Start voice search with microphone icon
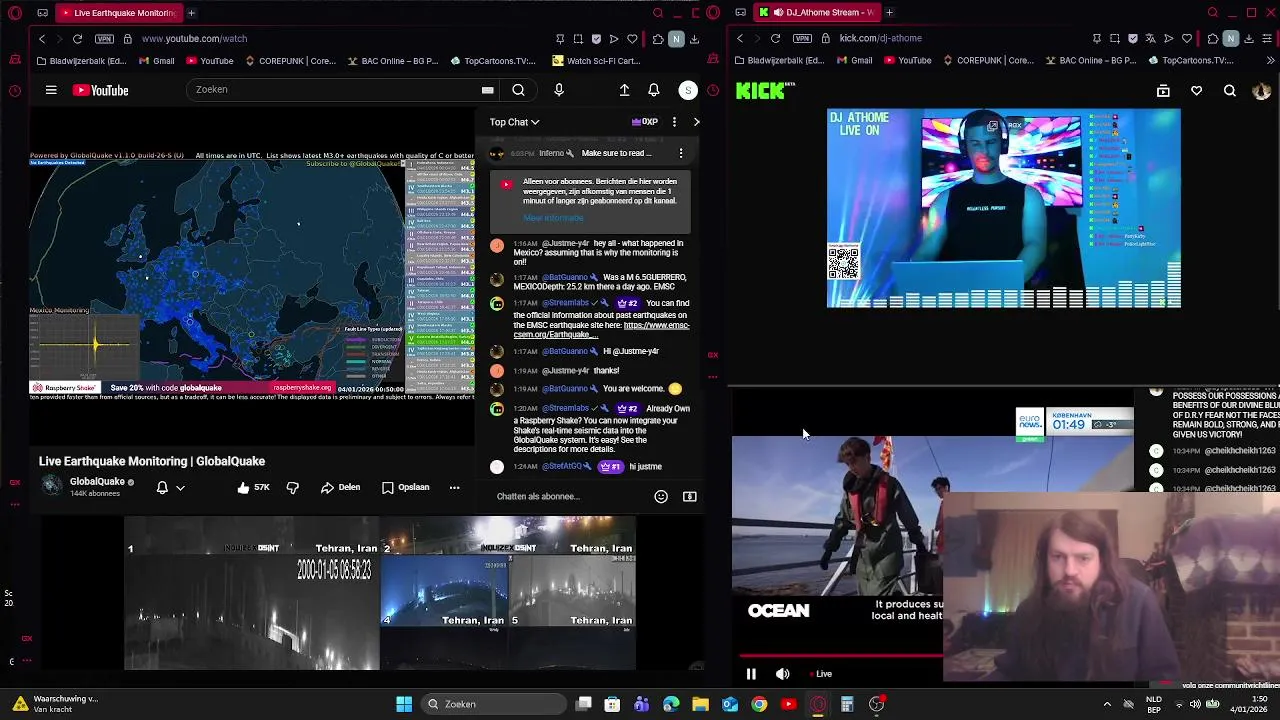 559,90
